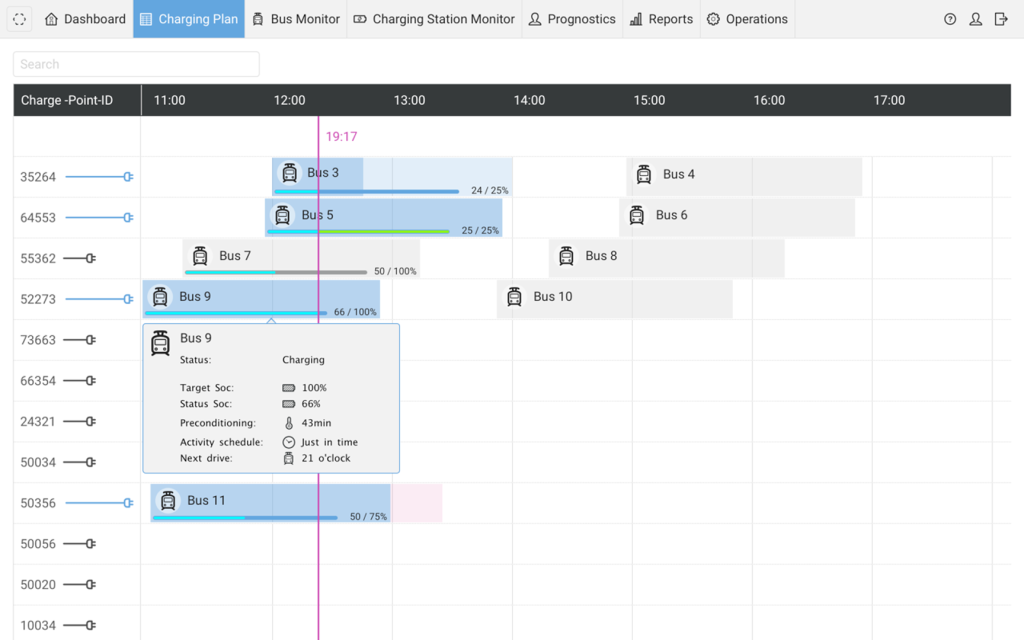The height and width of the screenshot is (640, 1024).
Task: Click the Bus 6 icon in timeline
Action: pos(637,215)
